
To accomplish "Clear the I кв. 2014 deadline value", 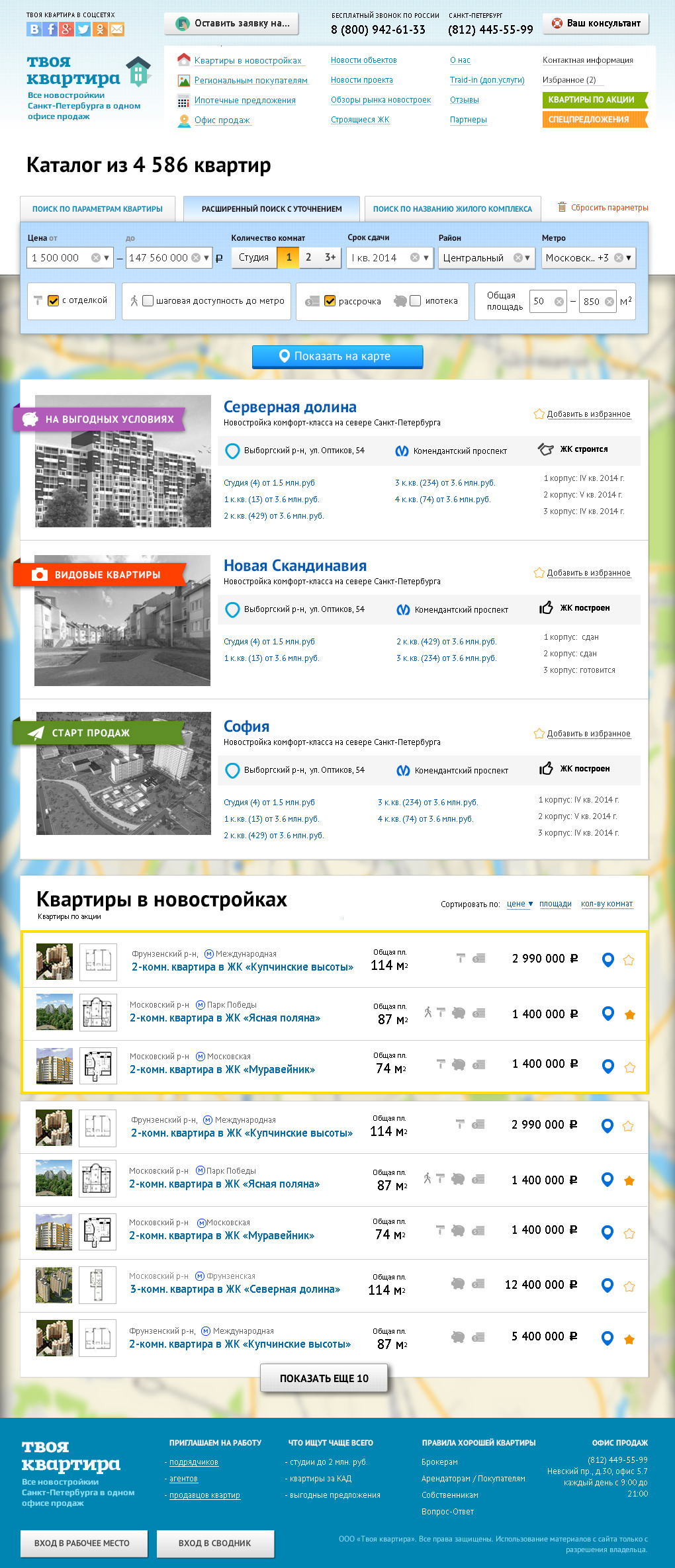I will coord(414,258).
